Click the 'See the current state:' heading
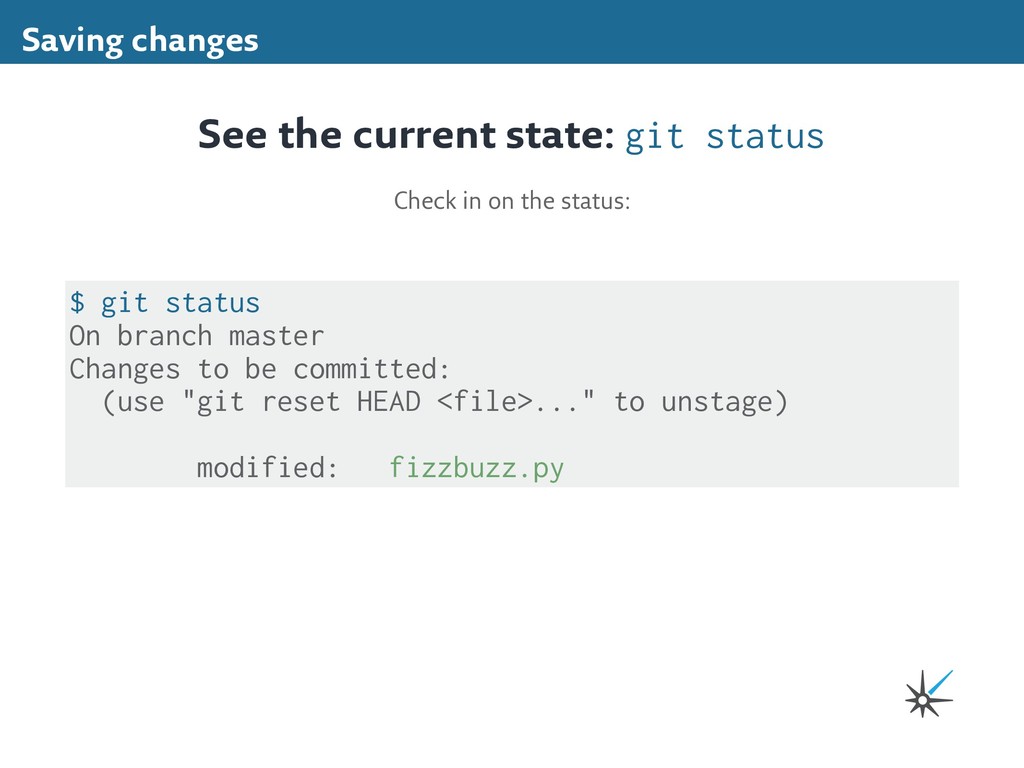1024x768 pixels. 406,135
